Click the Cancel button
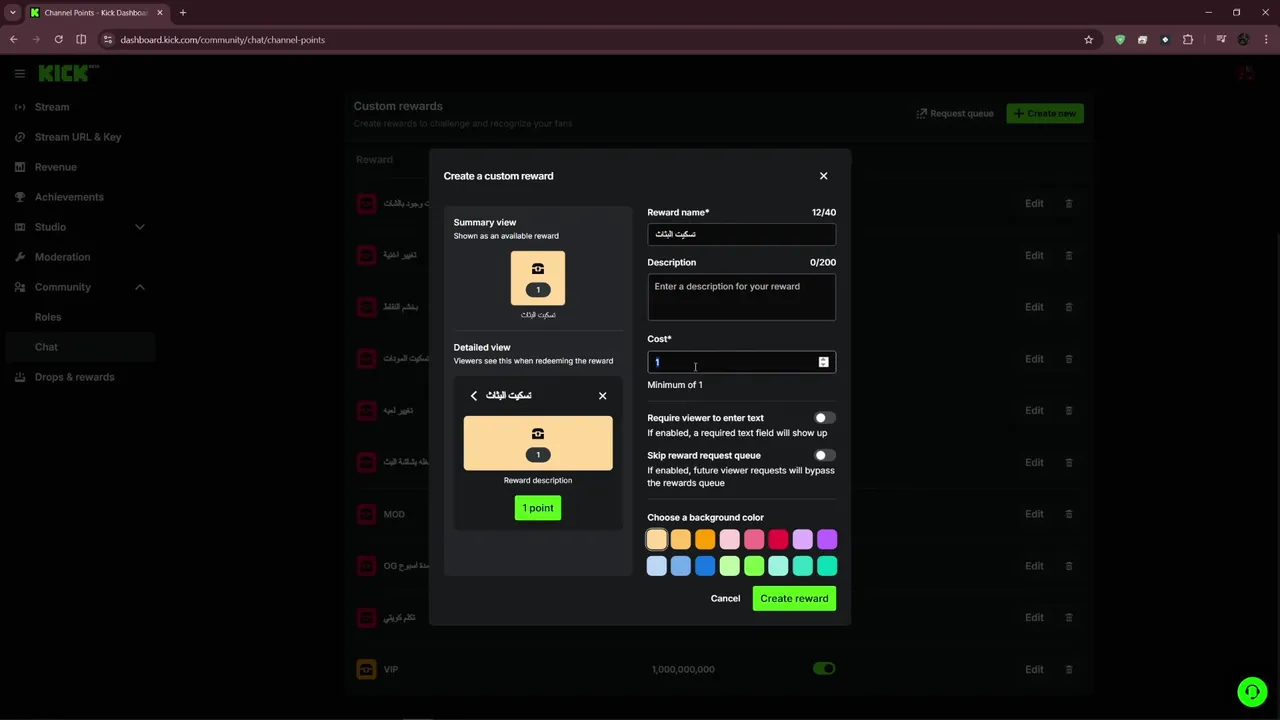 (725, 598)
